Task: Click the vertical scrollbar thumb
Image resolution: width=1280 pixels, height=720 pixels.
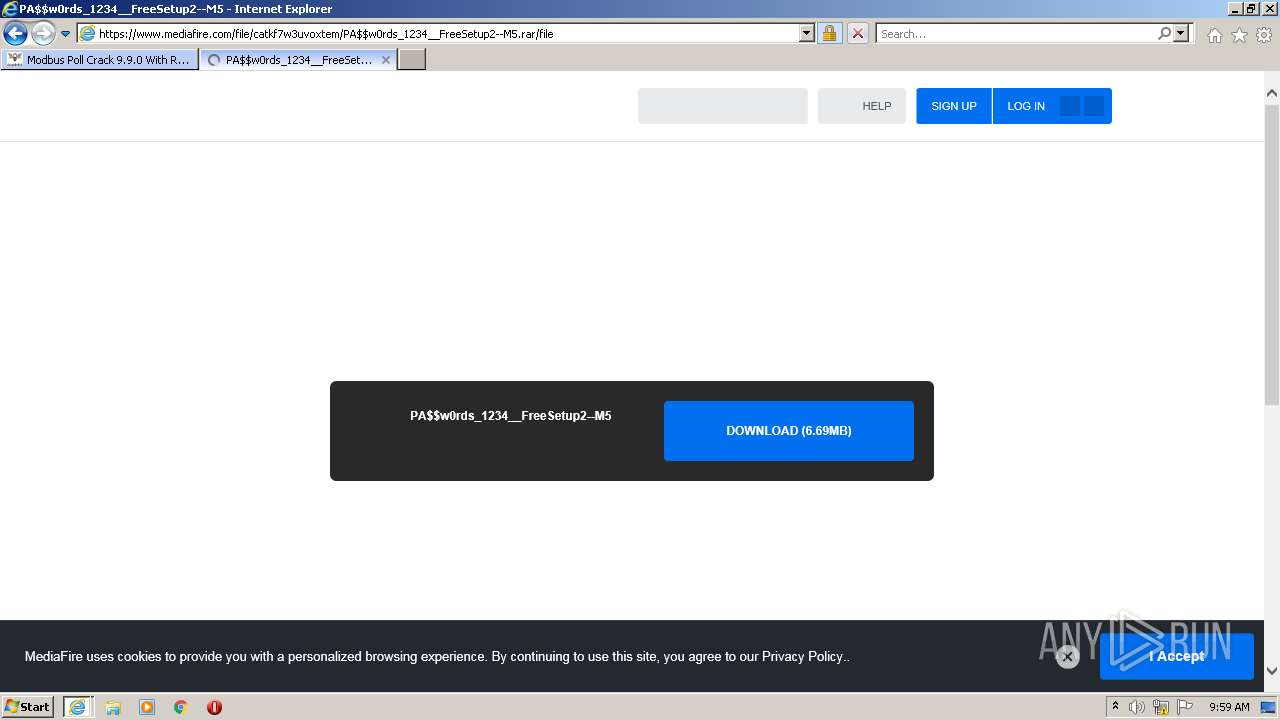Action: pos(1272,254)
